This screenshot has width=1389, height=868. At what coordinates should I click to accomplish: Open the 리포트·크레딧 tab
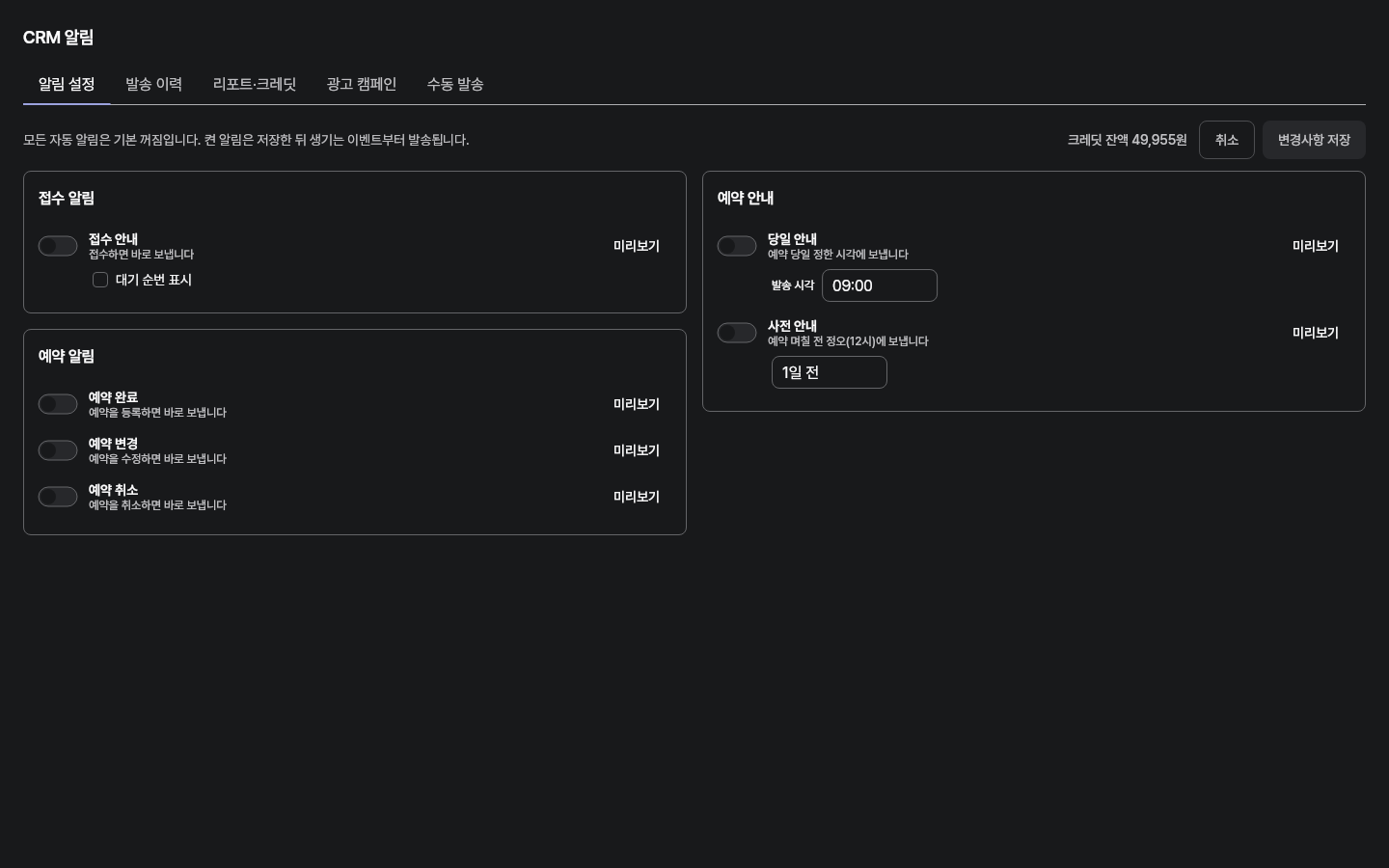click(255, 84)
